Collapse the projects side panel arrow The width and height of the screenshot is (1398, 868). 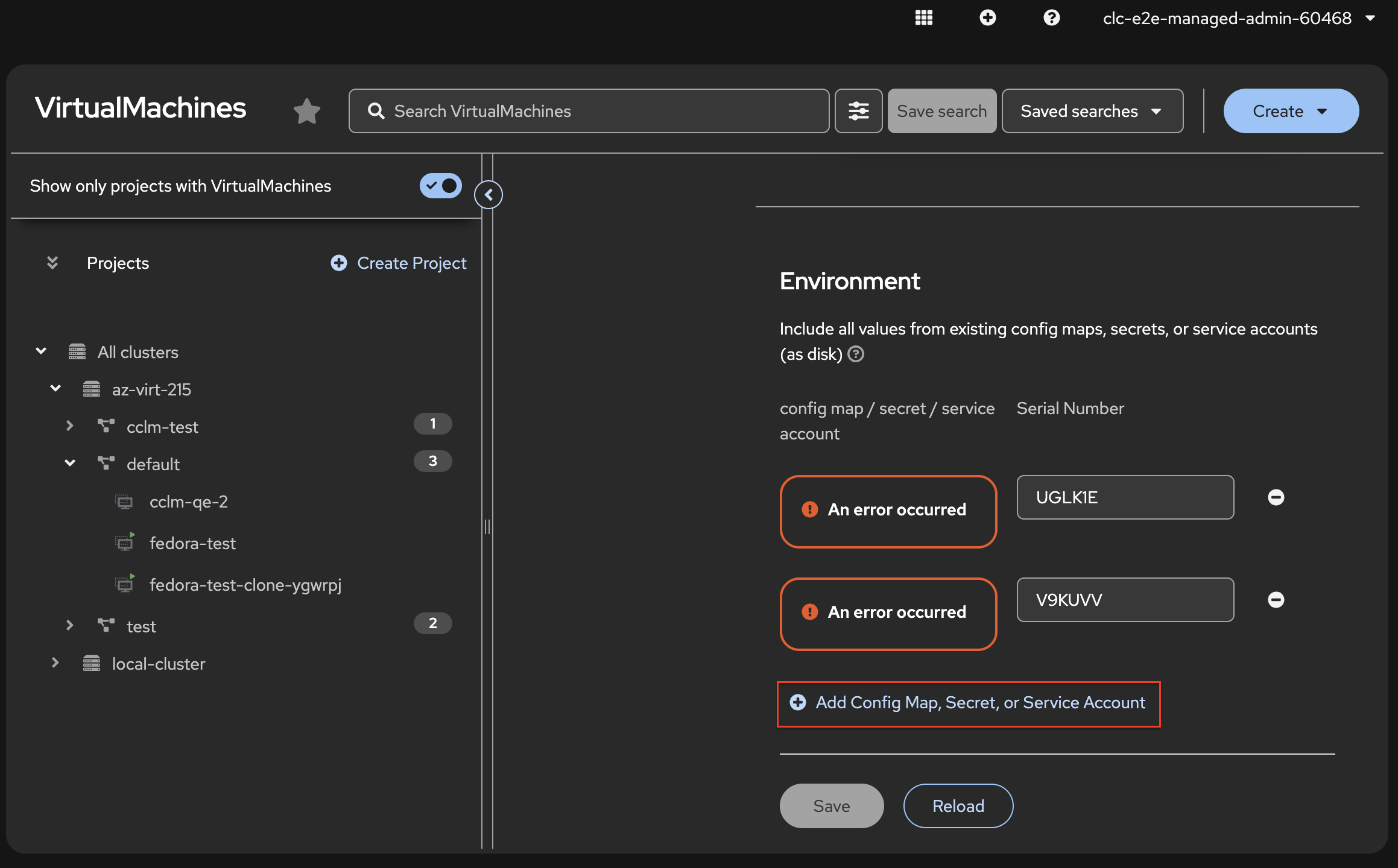(489, 195)
